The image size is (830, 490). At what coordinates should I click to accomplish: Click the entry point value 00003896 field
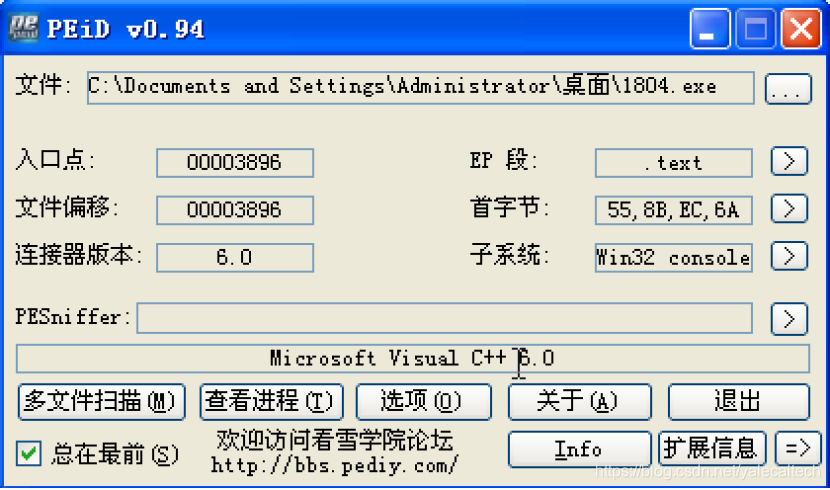click(235, 162)
